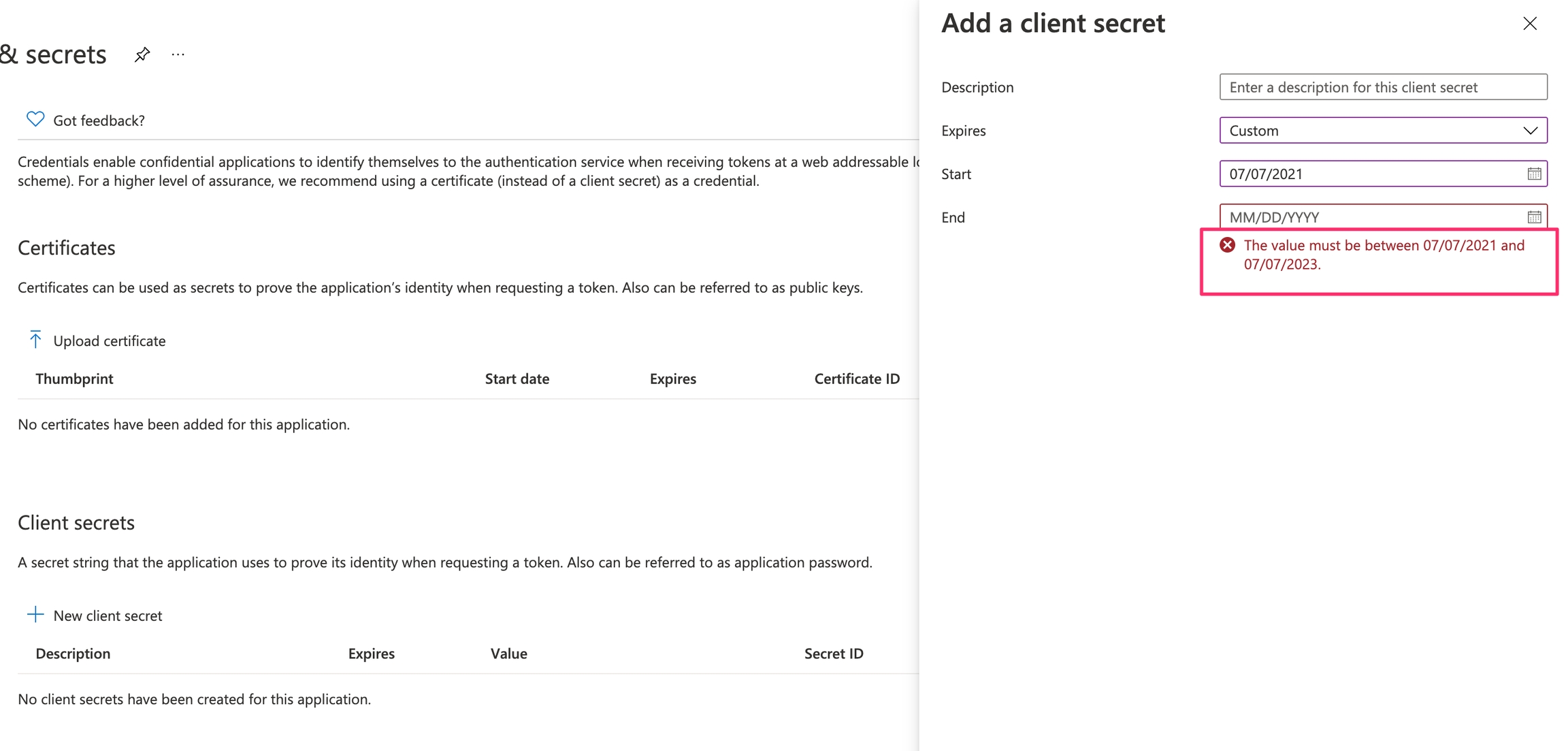Viewport: 1568px width, 751px height.
Task: Click the Certificate ID column header
Action: pyautogui.click(x=857, y=379)
